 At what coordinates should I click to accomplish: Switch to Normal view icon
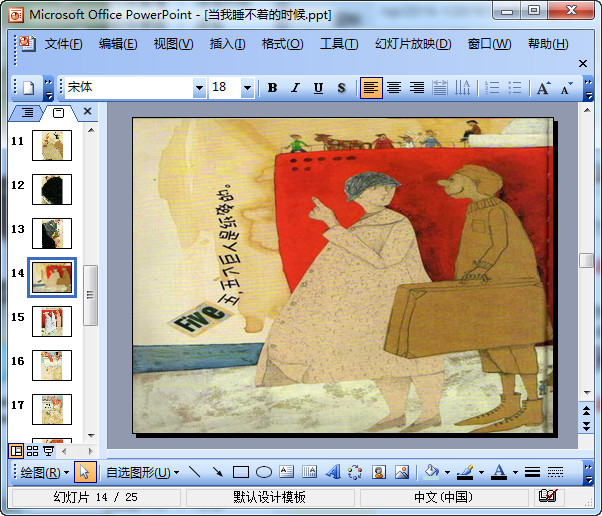(16, 451)
